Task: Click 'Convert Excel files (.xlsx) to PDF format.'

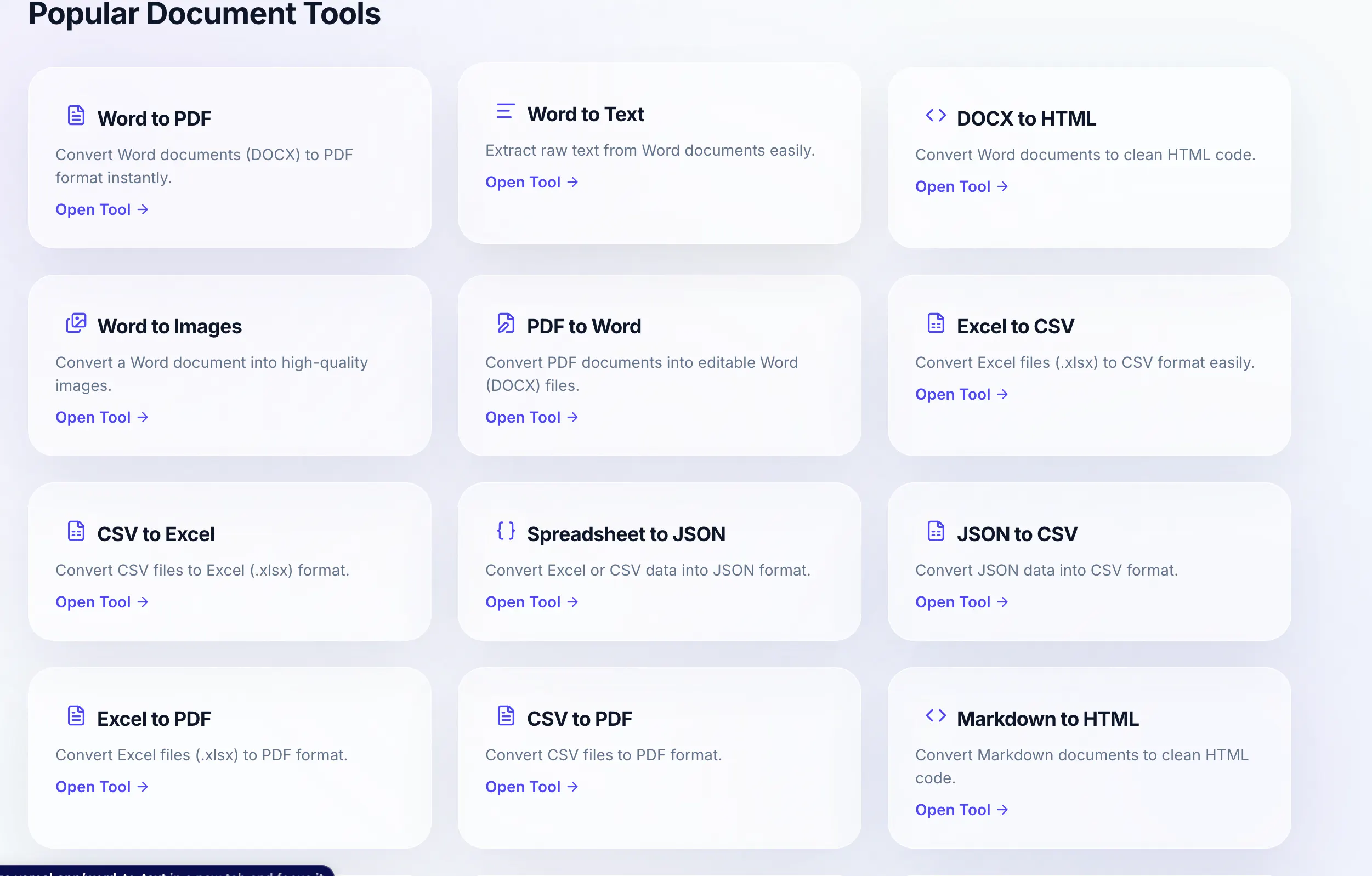Action: tap(201, 755)
